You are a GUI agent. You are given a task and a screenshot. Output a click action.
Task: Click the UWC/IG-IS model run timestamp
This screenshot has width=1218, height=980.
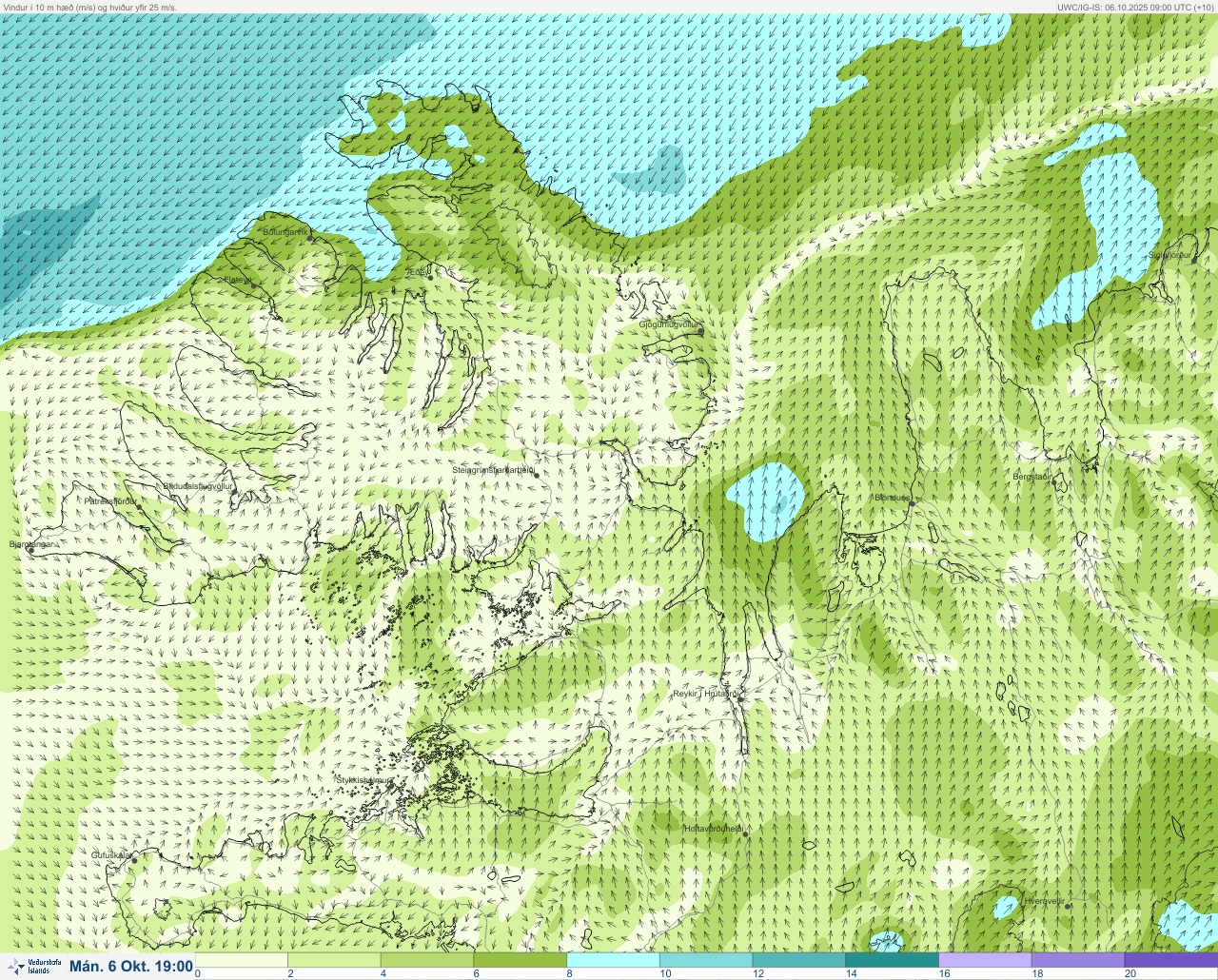coord(1134,7)
